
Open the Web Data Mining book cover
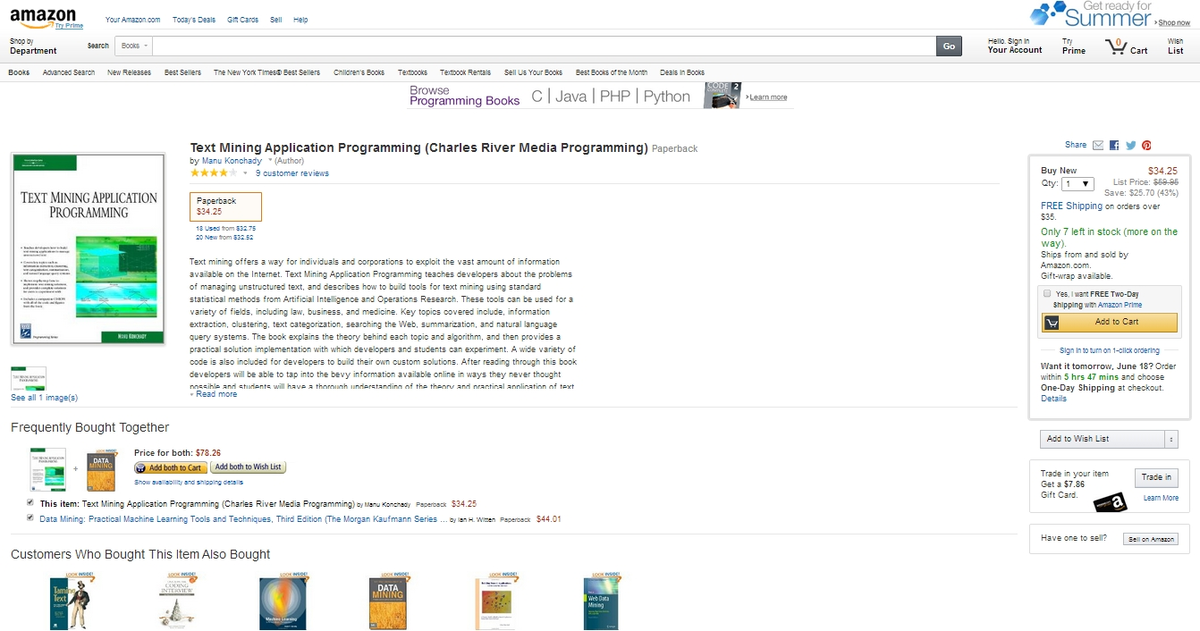point(602,603)
